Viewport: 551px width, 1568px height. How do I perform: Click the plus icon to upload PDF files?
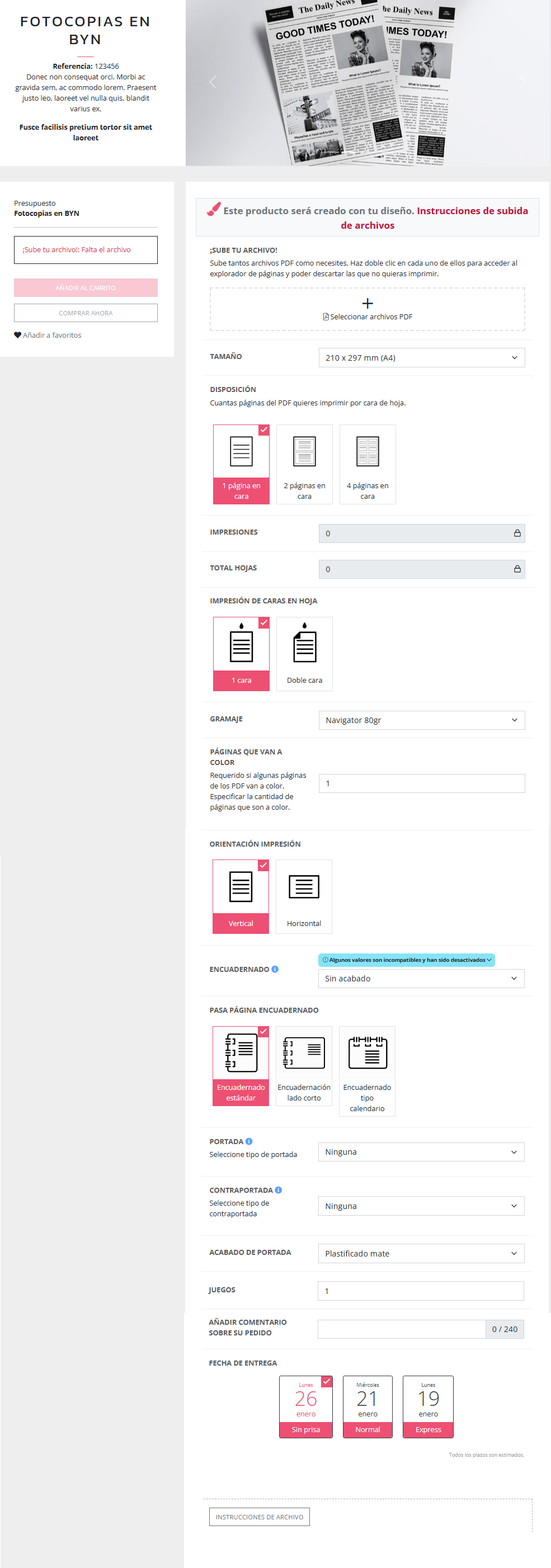click(367, 303)
